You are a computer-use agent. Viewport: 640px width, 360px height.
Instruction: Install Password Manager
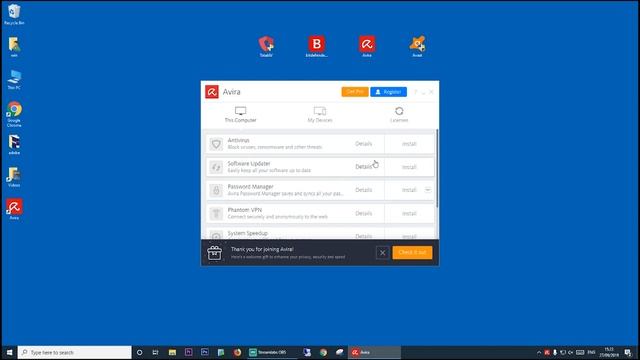pos(409,190)
